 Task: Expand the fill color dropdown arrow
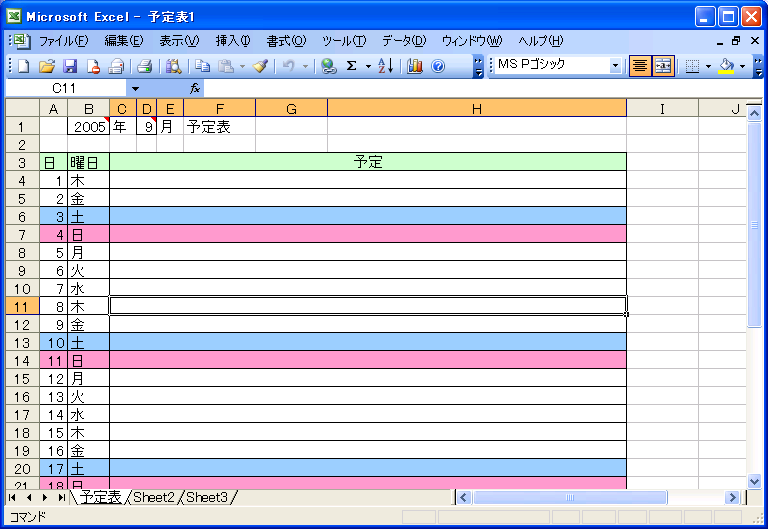tap(743, 66)
